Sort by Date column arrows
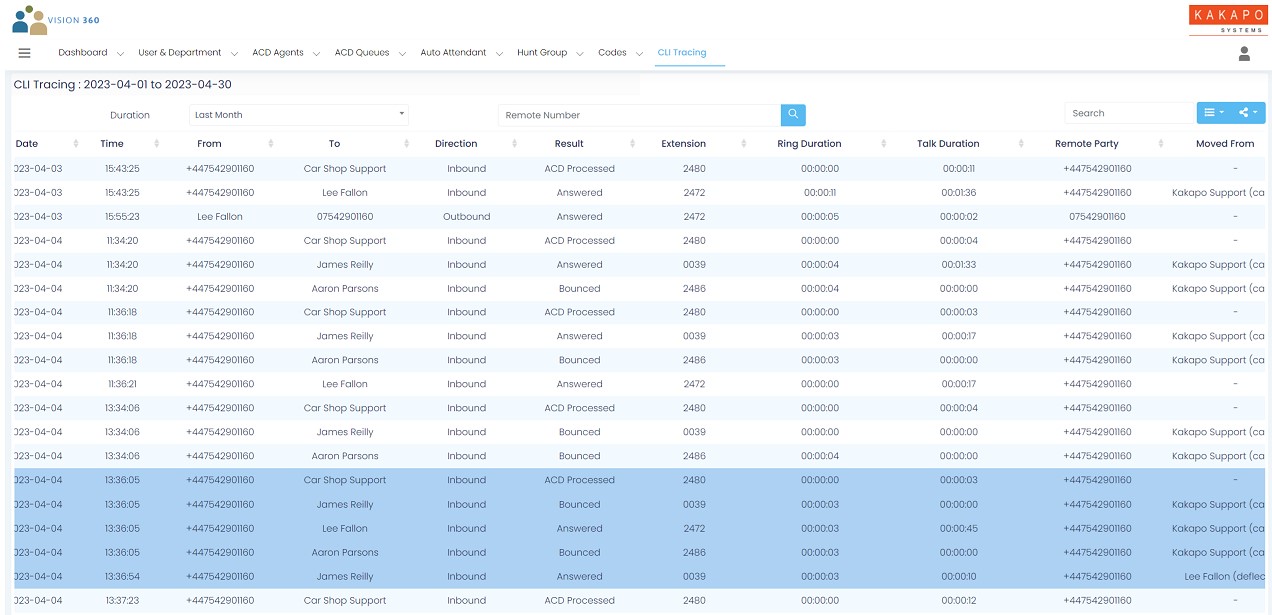 pyautogui.click(x=76, y=144)
